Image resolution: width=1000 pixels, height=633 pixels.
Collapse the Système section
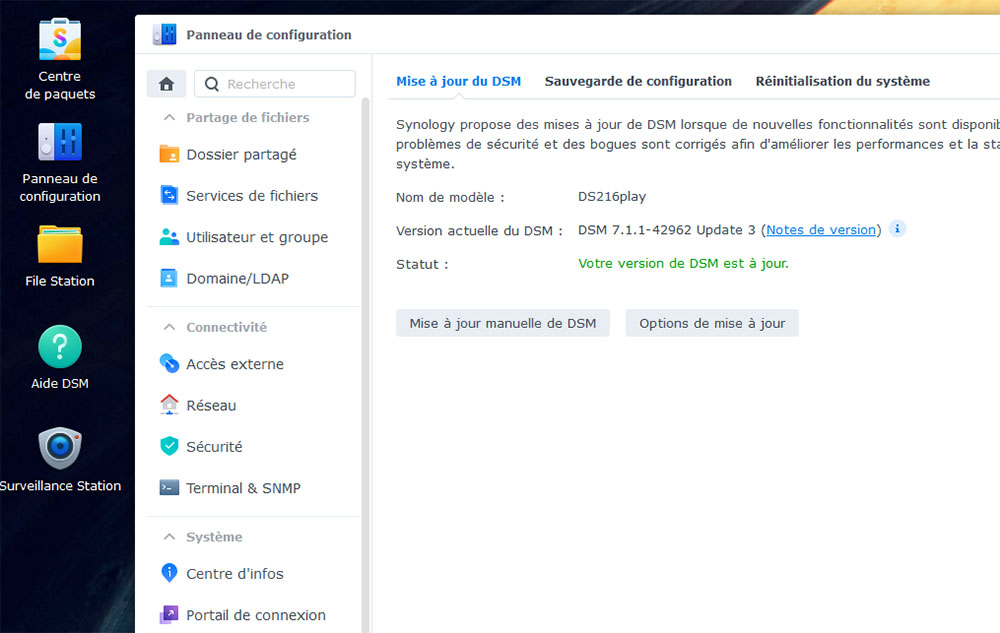(x=169, y=537)
